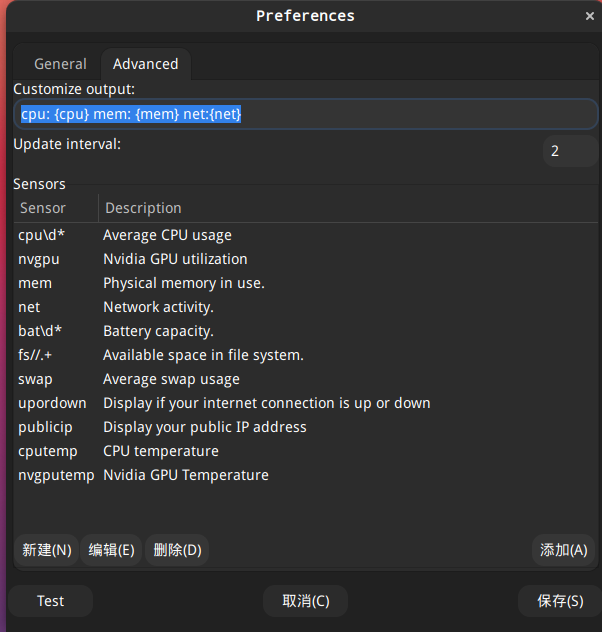
Task: Click the 编辑(E) edit button
Action: pos(111,550)
